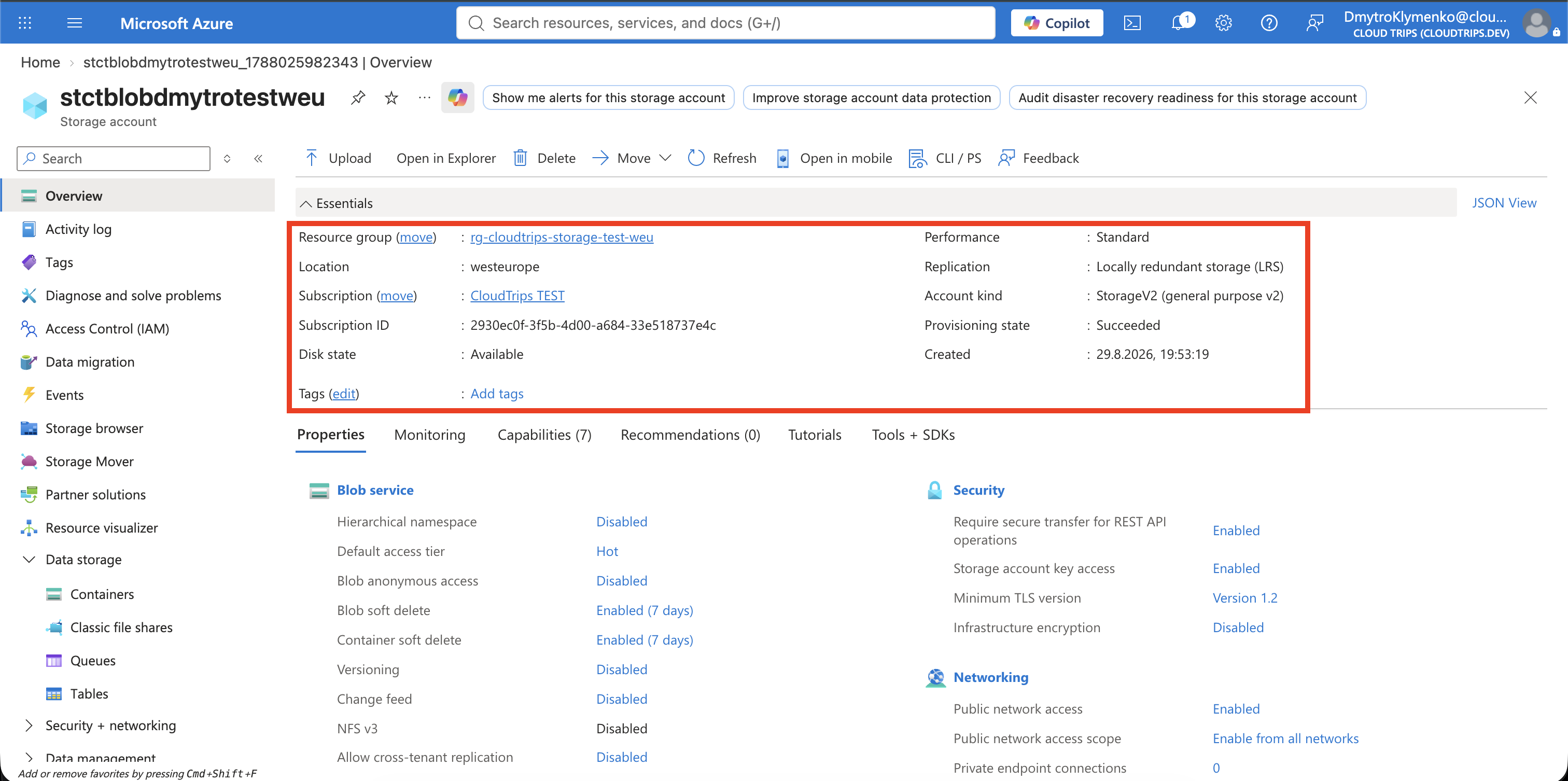1568x781 pixels.
Task: Collapse the left navigation menu
Action: point(258,158)
